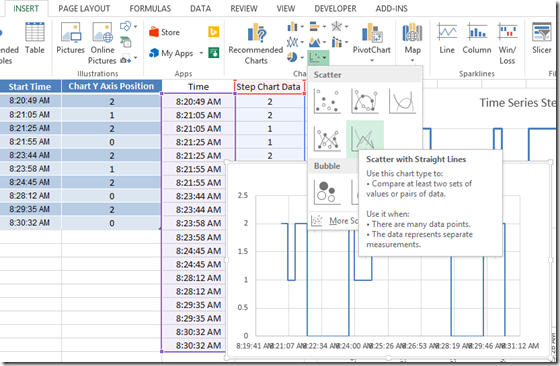
Task: Open the Column chart dropdown
Action: 295,26
